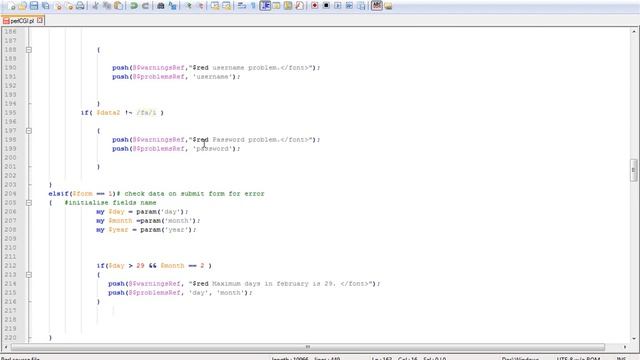Viewport: 640px width, 360px height.
Task: Click the 'check date on submit form' comment
Action: (x=191, y=193)
